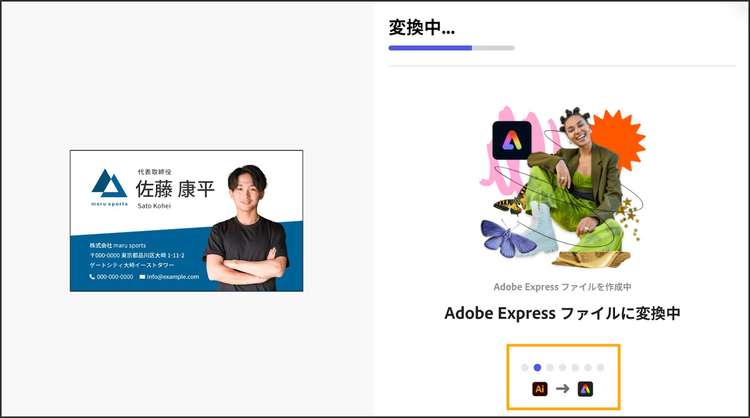
Task: Click the email envelope icon on business card
Action: point(142,277)
